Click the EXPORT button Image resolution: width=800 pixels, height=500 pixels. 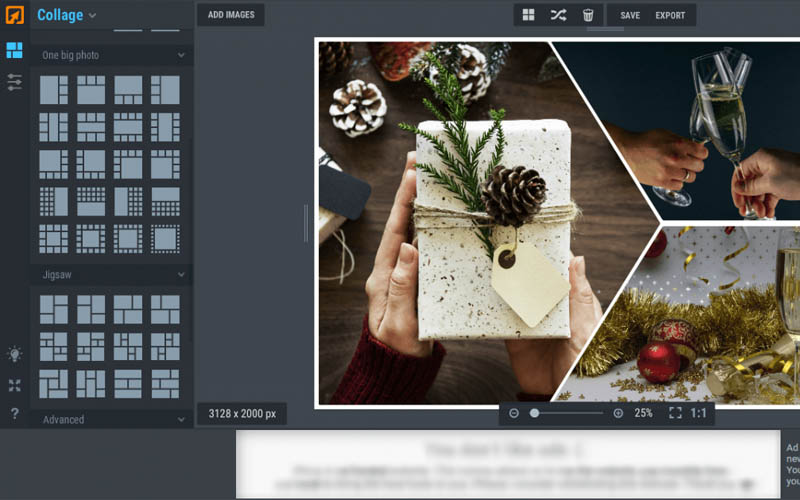point(670,15)
